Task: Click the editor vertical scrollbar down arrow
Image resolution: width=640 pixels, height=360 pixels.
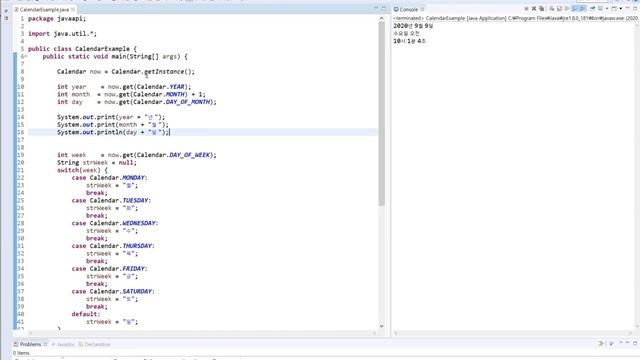Action: [382, 326]
